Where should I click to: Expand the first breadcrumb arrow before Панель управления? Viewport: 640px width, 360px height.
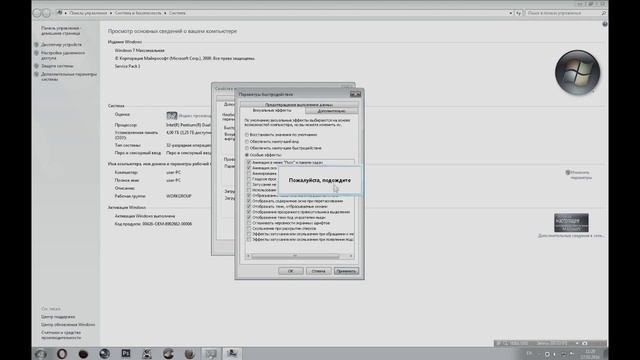66,13
